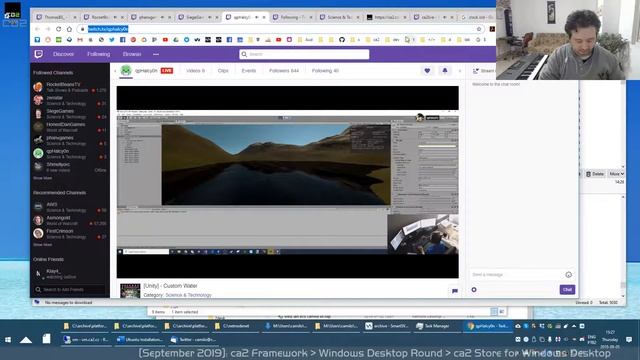Click the flag icon below the video

pos(455,291)
